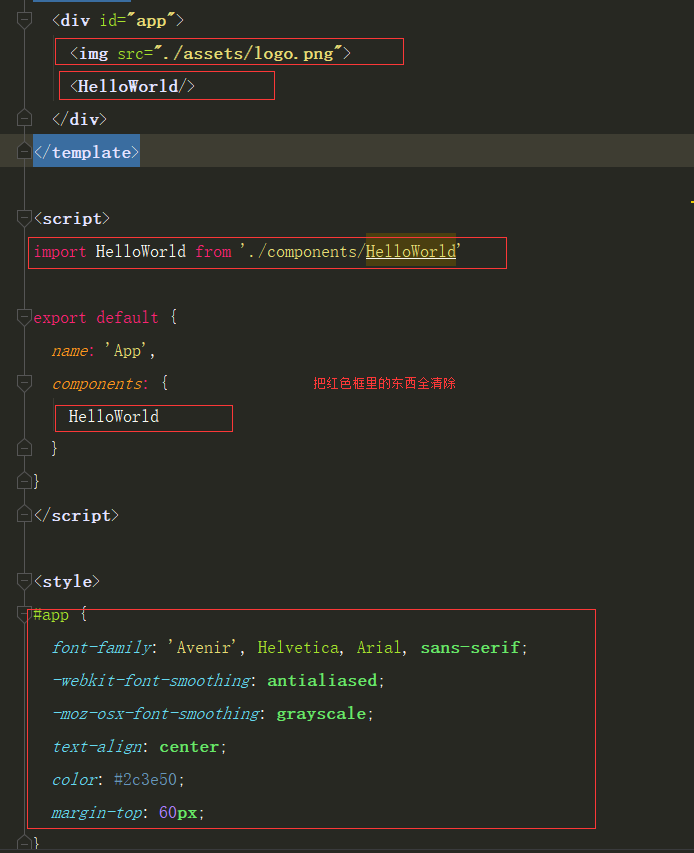The height and width of the screenshot is (853, 694).
Task: Toggle fold marker beside </template> line
Action: point(24,151)
